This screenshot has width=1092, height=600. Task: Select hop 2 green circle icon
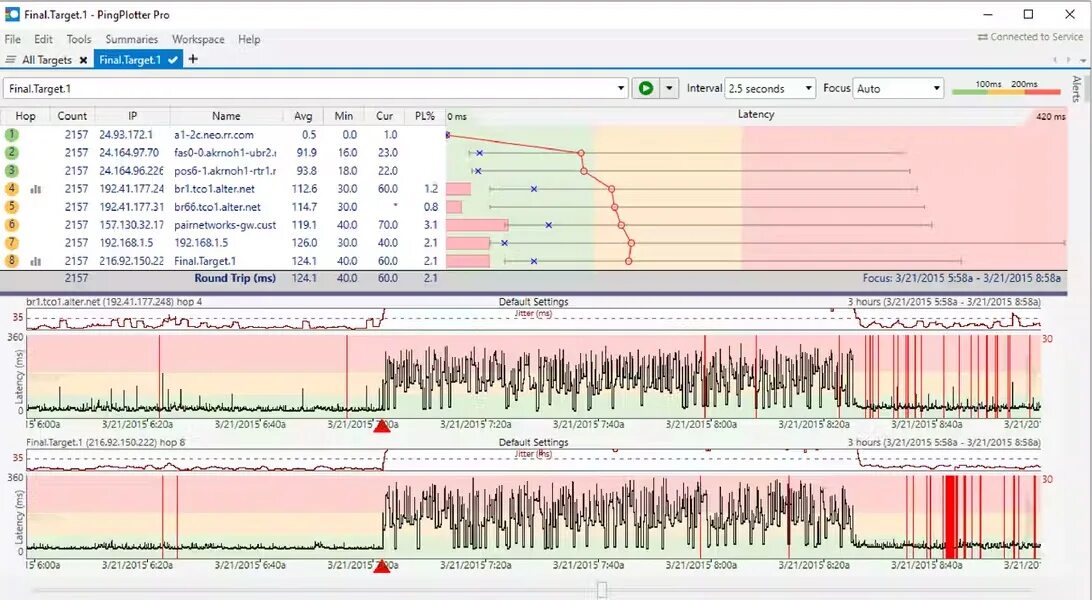tap(11, 152)
